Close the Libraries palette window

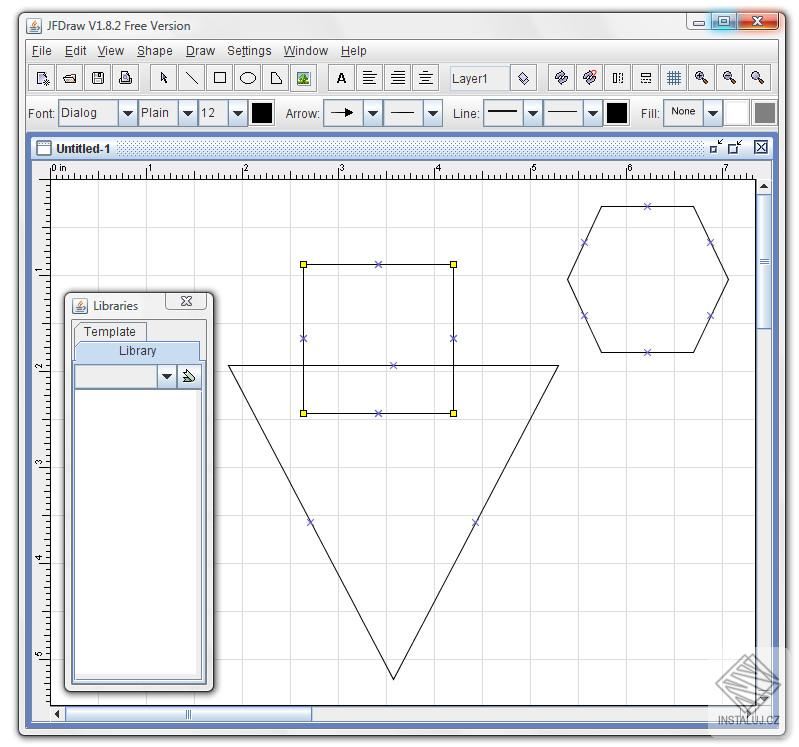[187, 301]
